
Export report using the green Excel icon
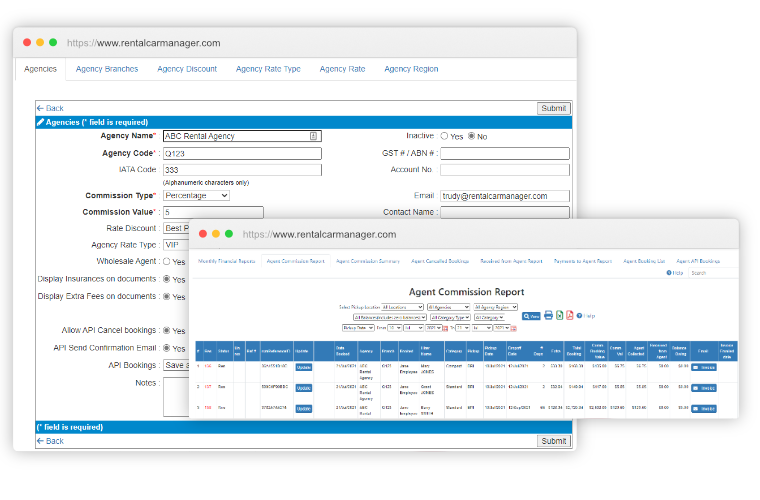pos(559,315)
